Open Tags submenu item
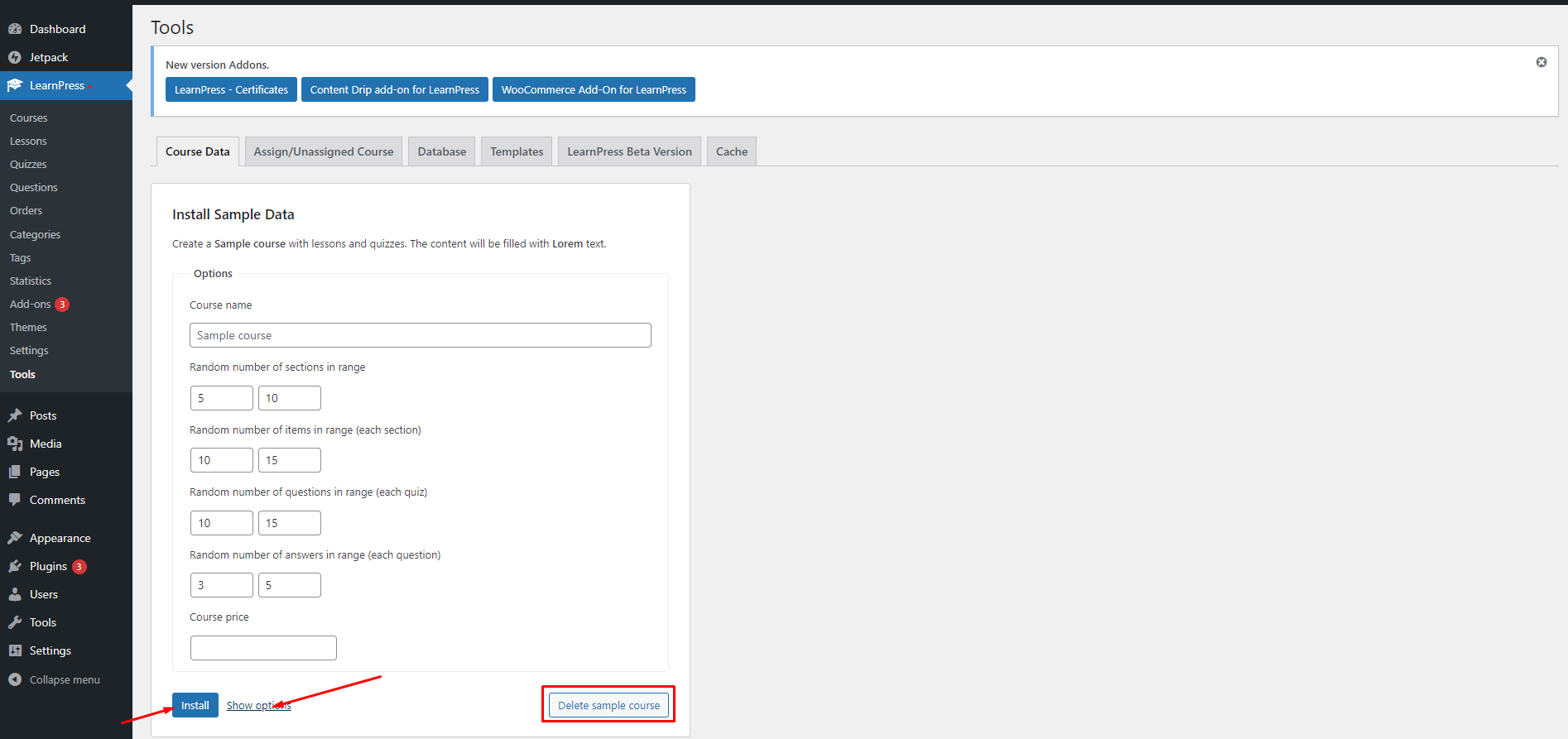Image resolution: width=1568 pixels, height=739 pixels. tap(20, 258)
